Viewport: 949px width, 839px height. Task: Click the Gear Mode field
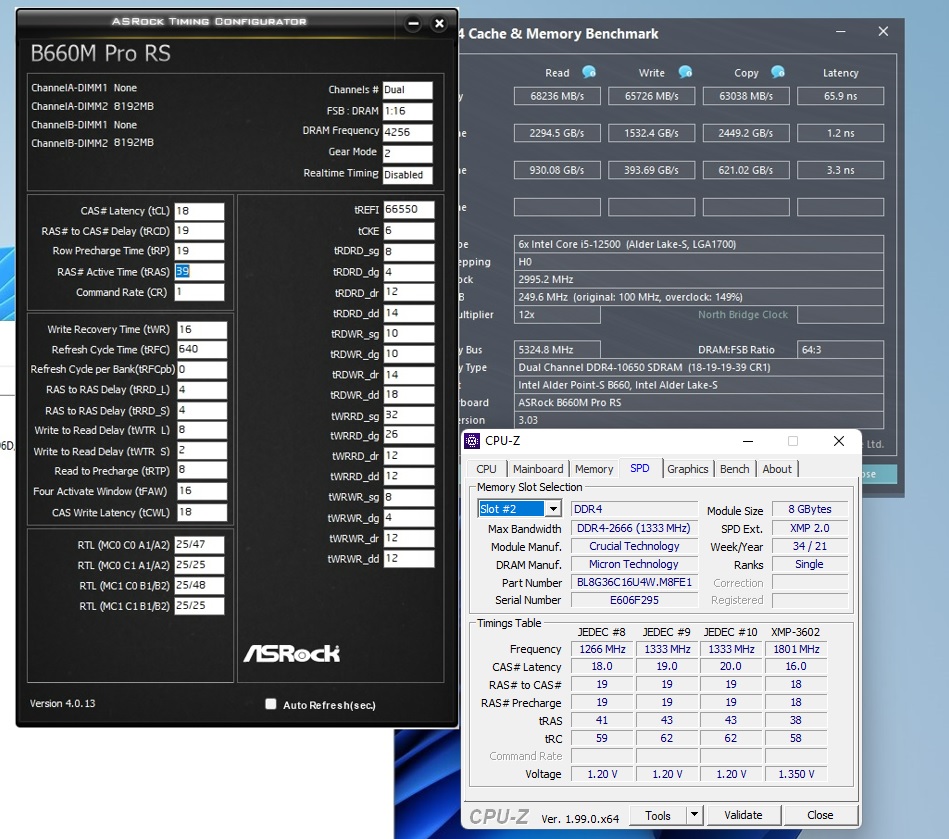point(408,153)
